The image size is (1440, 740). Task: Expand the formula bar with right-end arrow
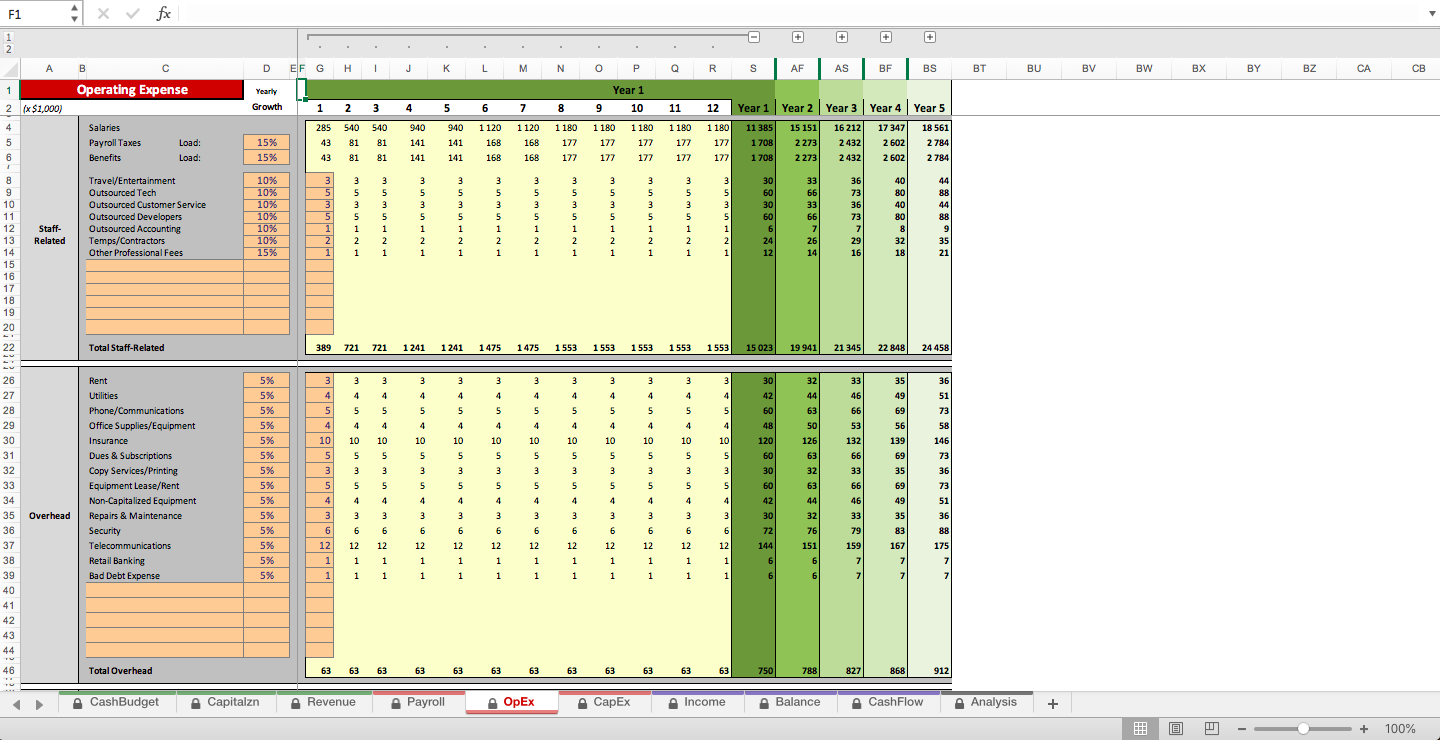point(1430,14)
